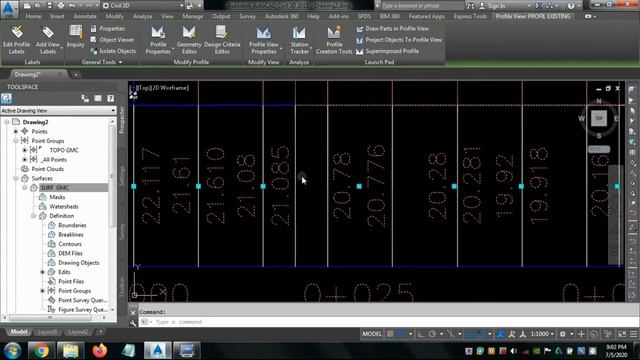The image size is (640, 360).
Task: Expand the Points tree node
Action: point(16,131)
